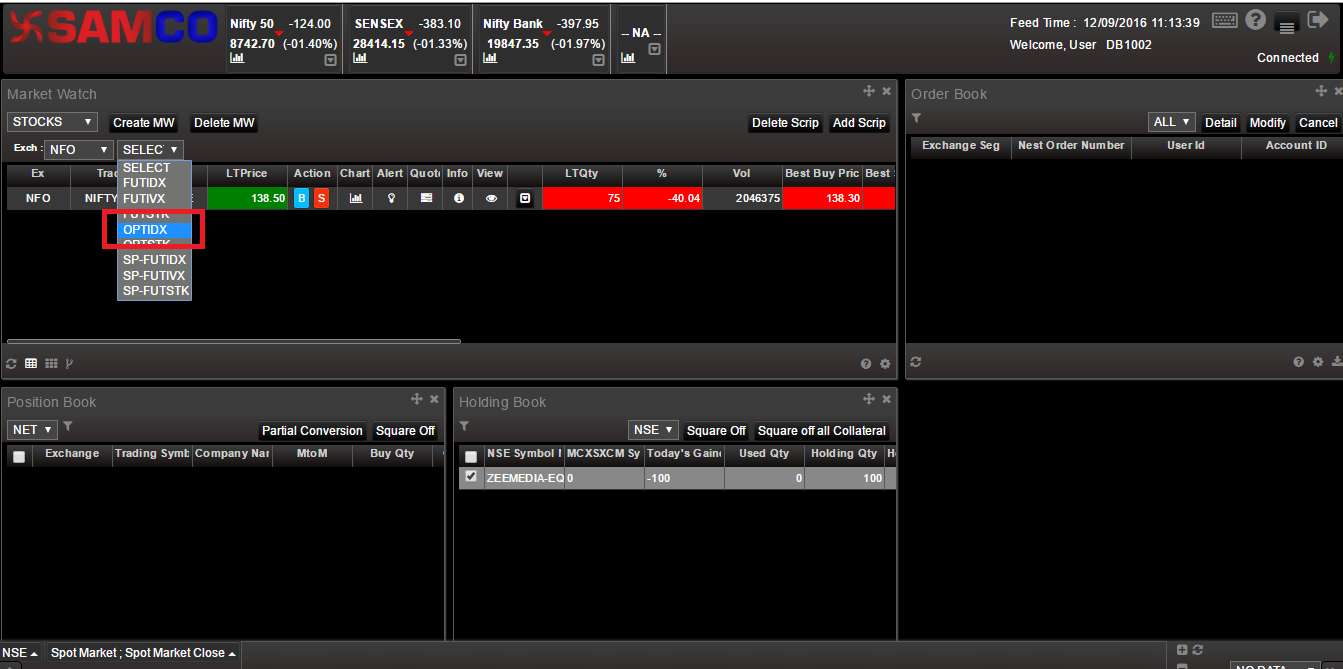Open the NSE selector in the bottom bar
The width and height of the screenshot is (1343, 669).
[x=20, y=653]
